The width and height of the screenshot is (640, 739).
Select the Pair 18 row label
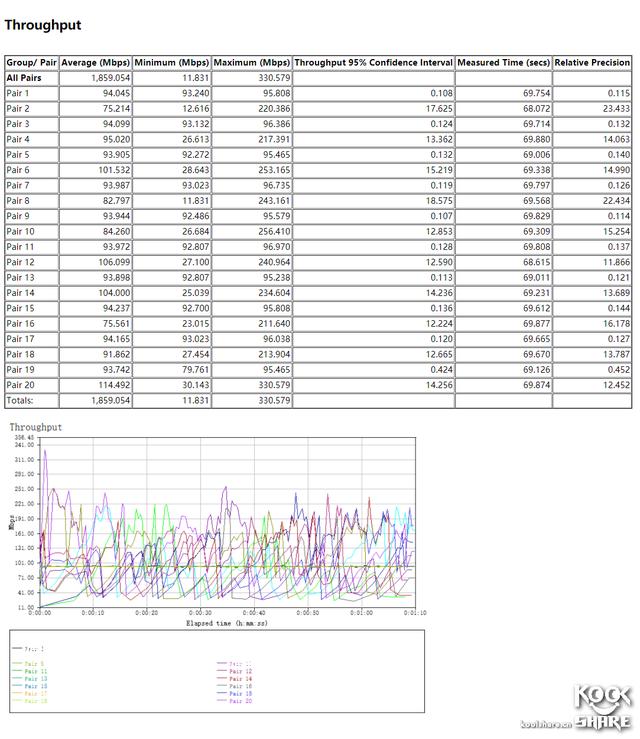pos(20,354)
